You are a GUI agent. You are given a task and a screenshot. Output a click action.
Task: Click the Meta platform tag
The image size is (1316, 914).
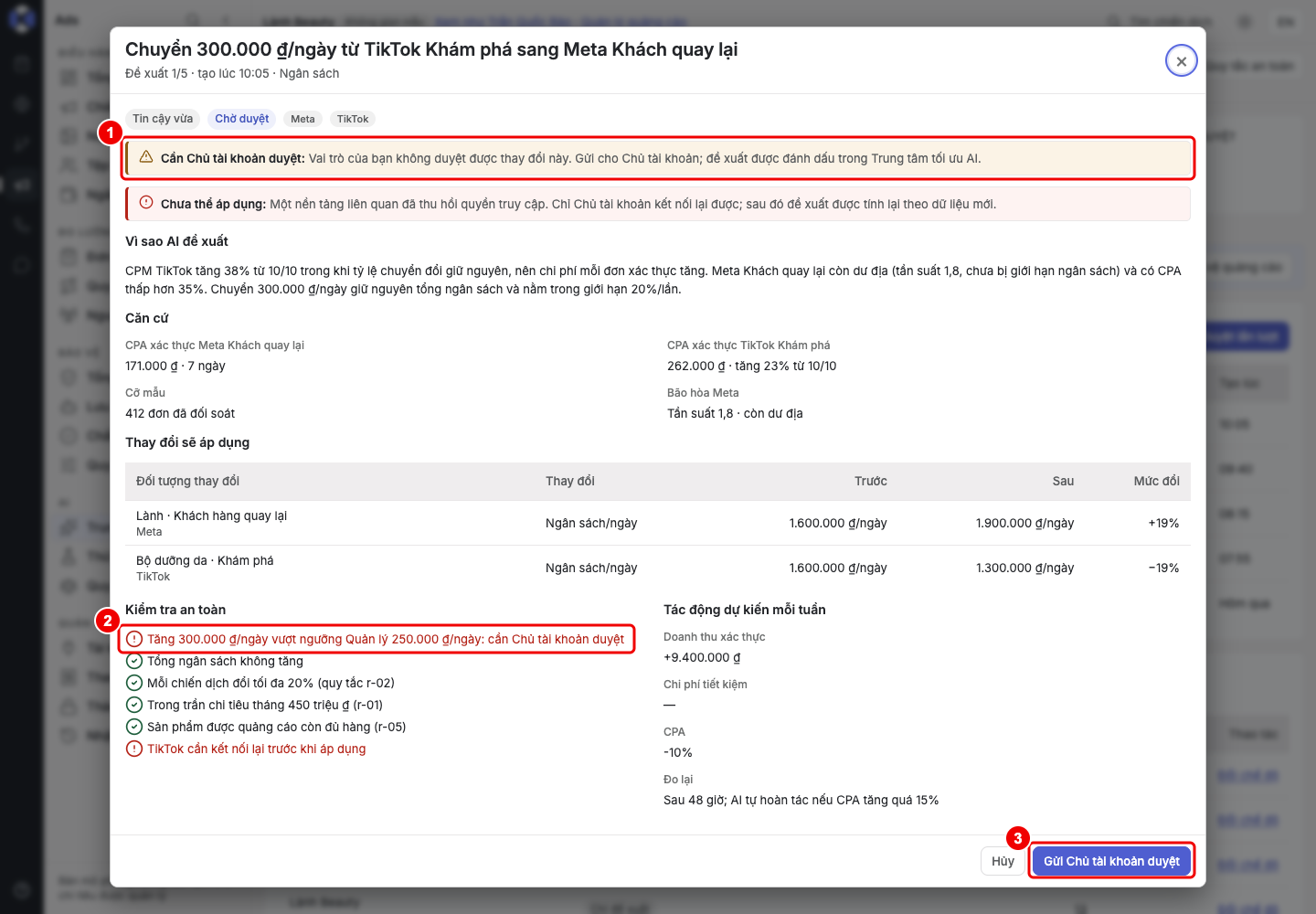(302, 119)
